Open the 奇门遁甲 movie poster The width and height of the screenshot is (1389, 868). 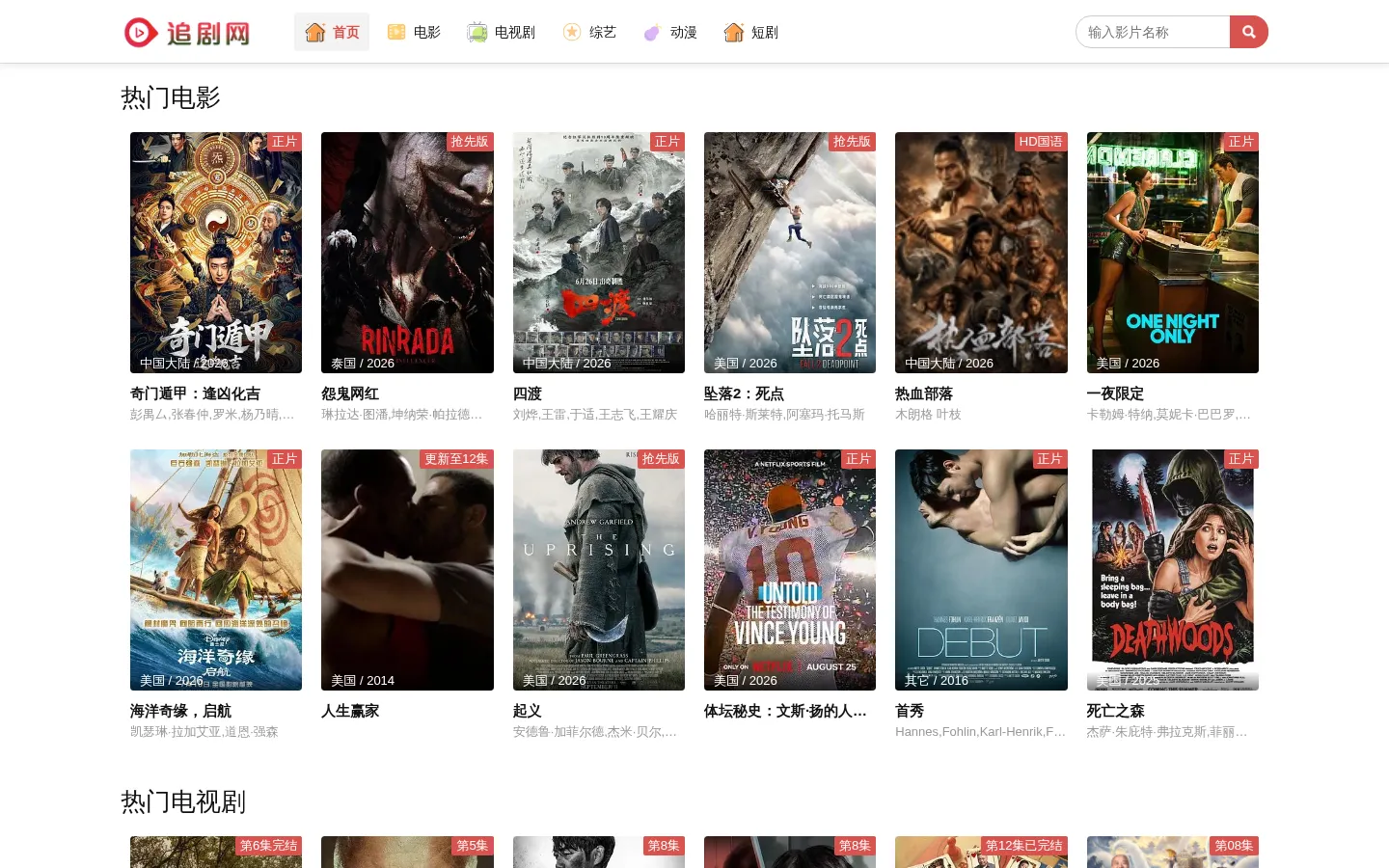tap(216, 253)
